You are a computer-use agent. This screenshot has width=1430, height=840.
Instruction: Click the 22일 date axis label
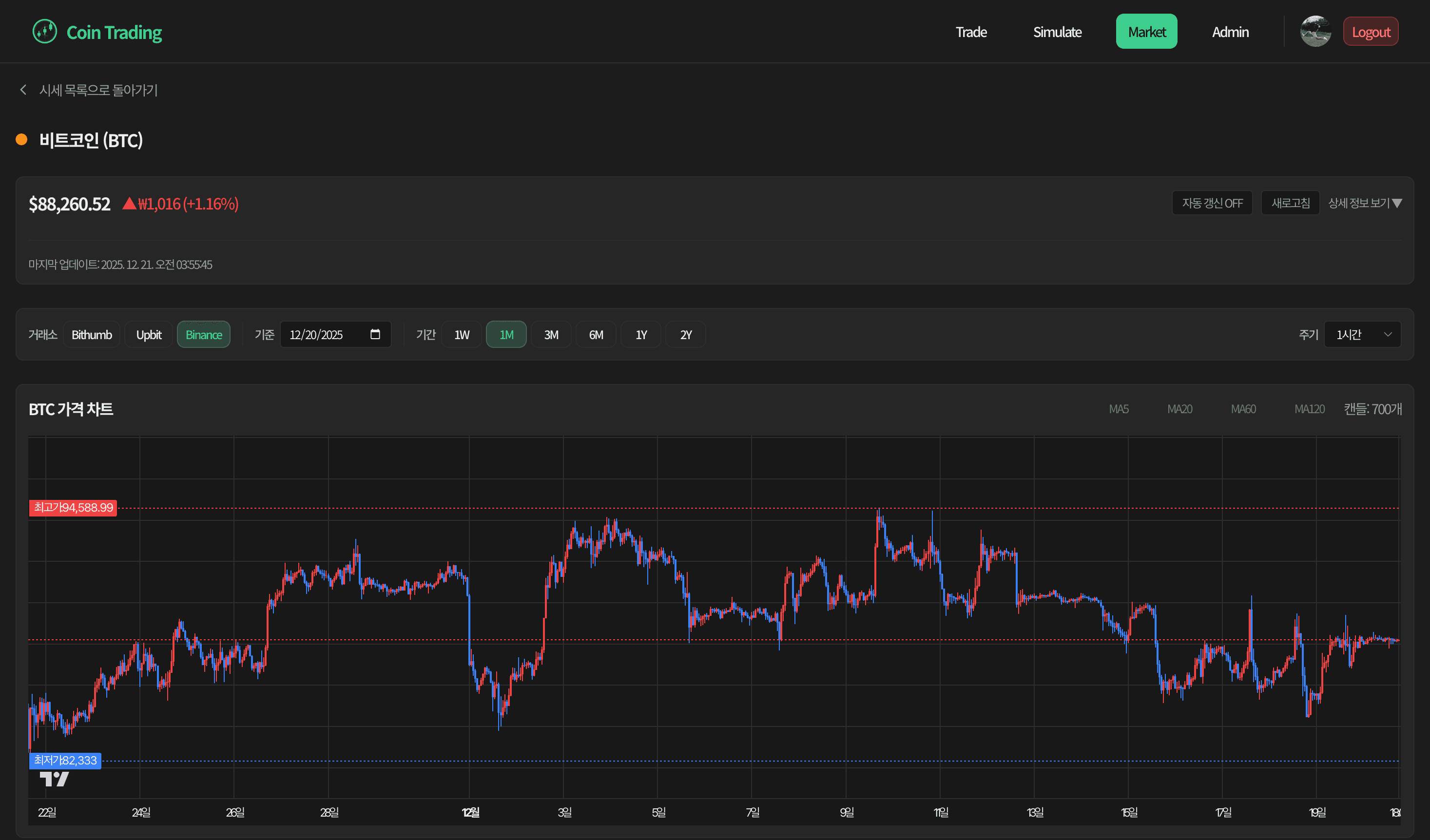point(47,812)
